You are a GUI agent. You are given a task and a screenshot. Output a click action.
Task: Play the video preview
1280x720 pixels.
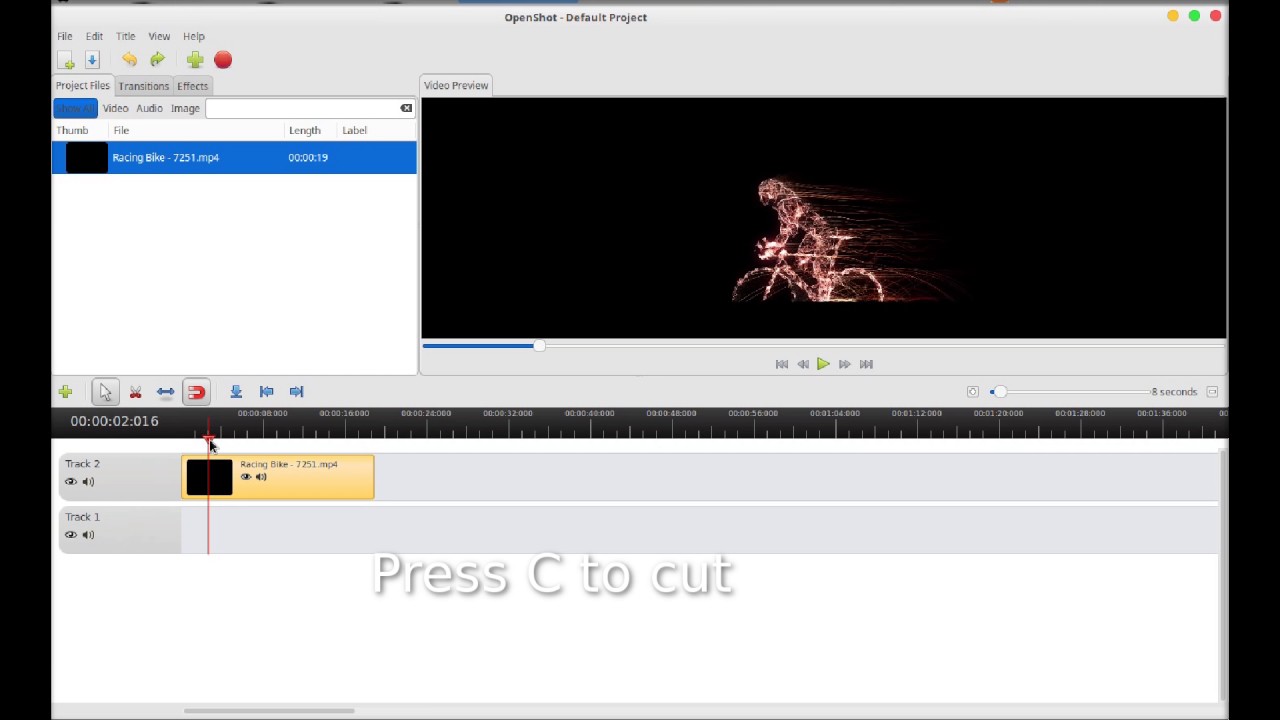[823, 364]
